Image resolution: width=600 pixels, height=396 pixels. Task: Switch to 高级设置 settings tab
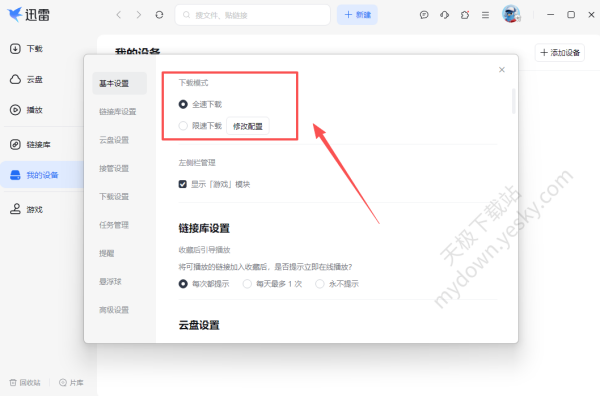click(114, 310)
